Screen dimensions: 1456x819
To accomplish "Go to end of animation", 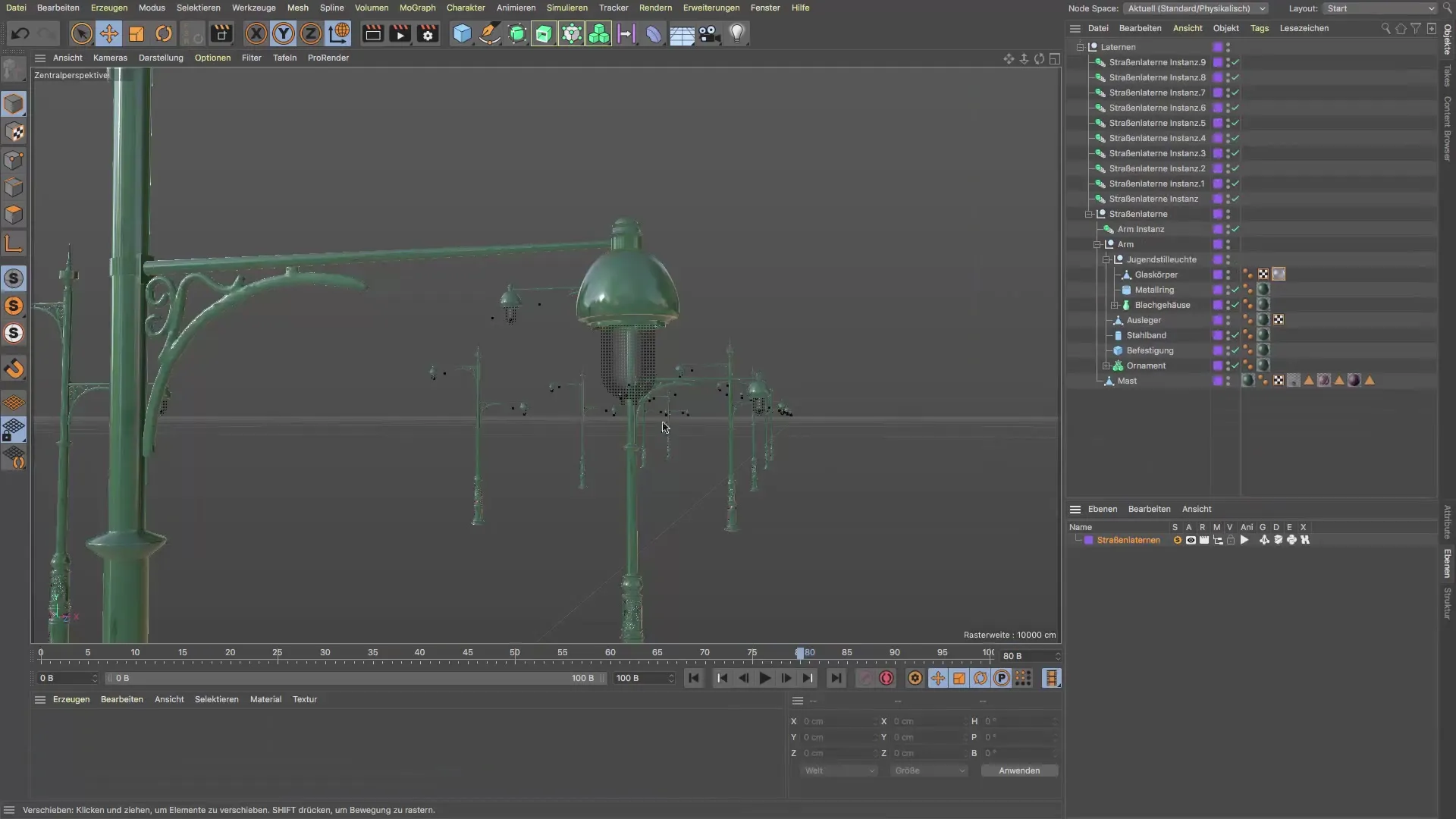I will click(x=836, y=678).
